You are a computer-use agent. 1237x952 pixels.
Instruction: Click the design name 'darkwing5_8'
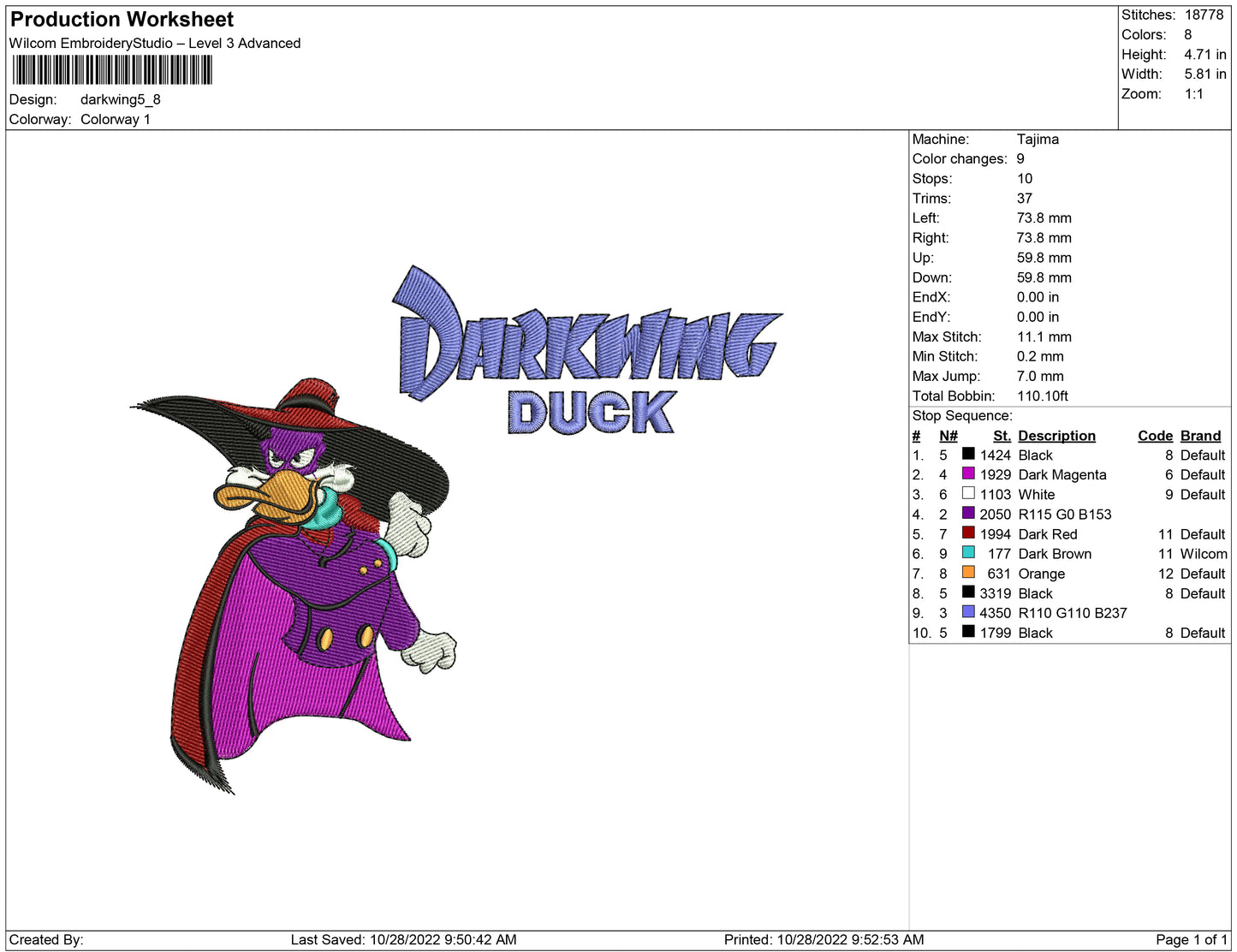pos(121,99)
